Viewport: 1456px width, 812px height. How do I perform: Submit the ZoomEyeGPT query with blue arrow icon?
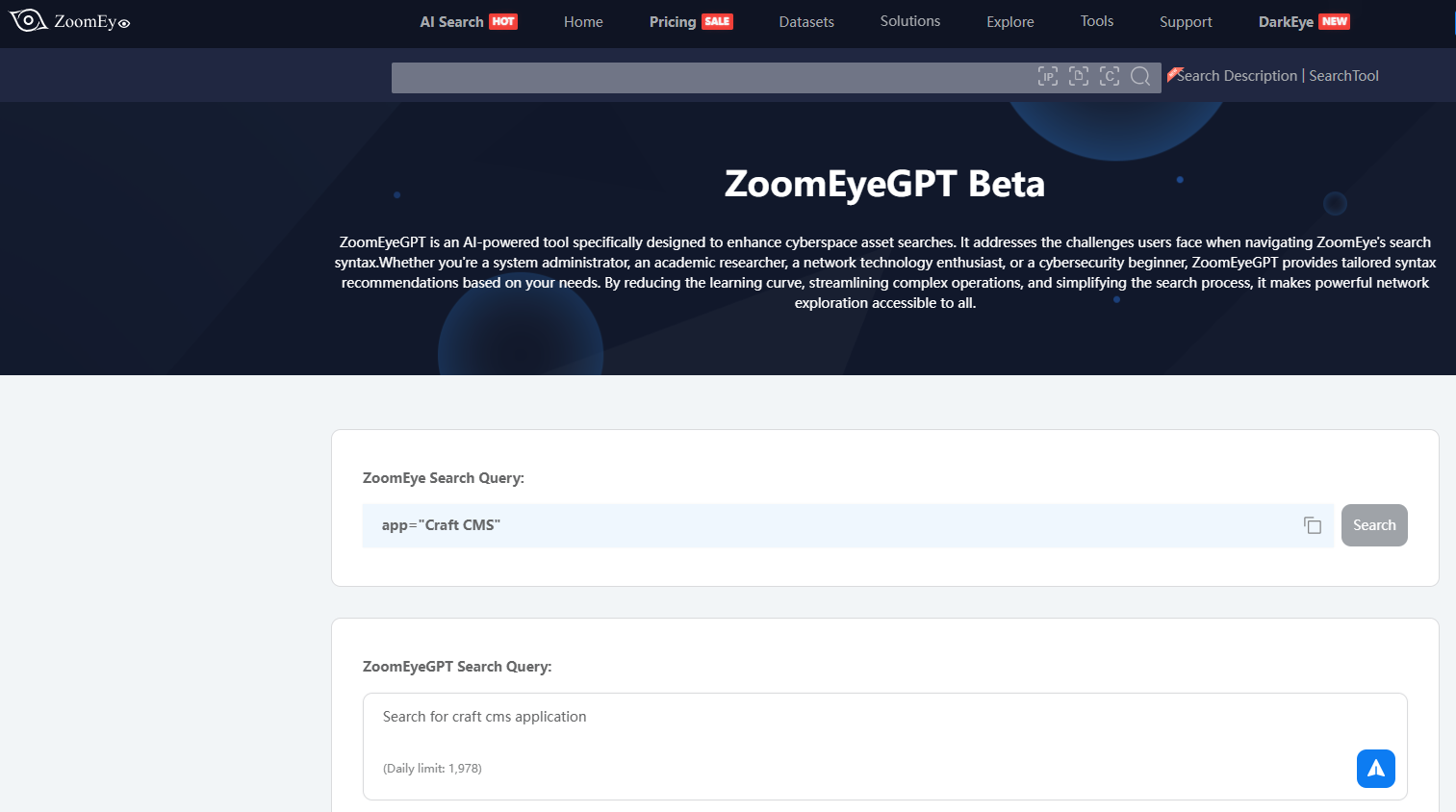tap(1375, 769)
